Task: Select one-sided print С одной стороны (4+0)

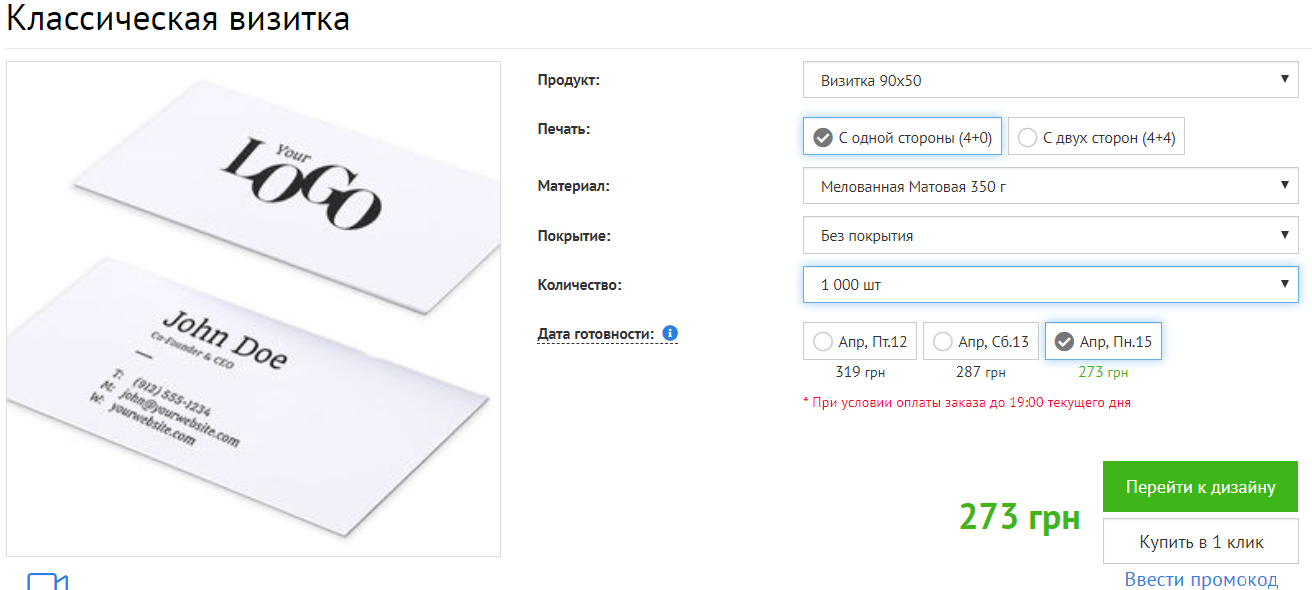Action: [903, 138]
